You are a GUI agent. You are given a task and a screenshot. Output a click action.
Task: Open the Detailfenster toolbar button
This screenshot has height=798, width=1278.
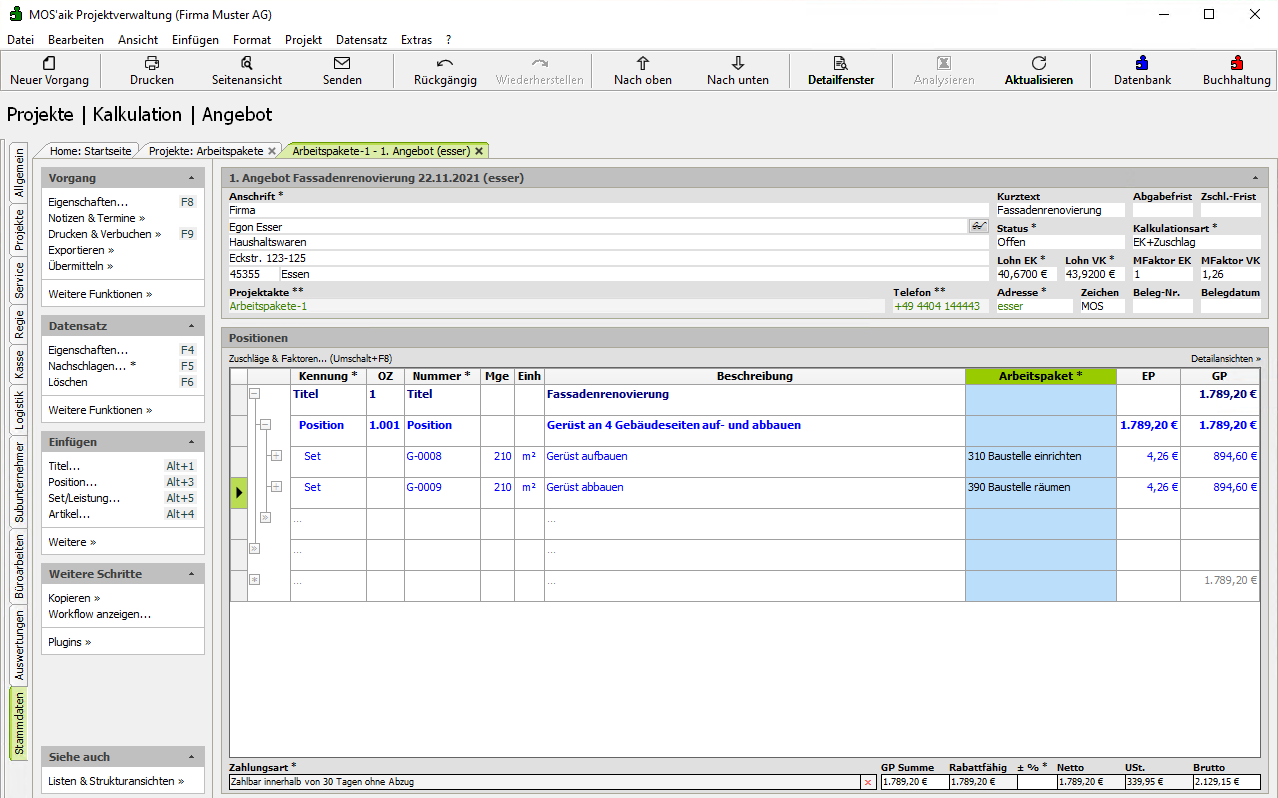(841, 71)
